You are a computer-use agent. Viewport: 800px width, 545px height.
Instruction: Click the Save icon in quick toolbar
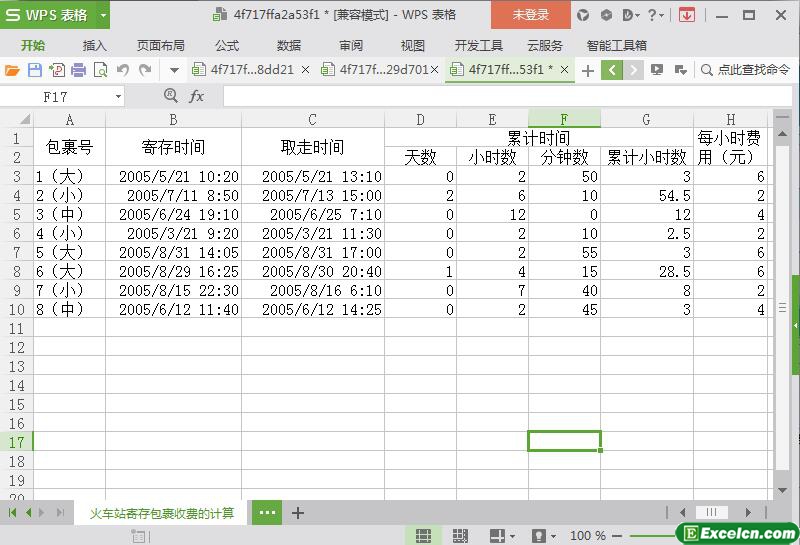[x=34, y=70]
